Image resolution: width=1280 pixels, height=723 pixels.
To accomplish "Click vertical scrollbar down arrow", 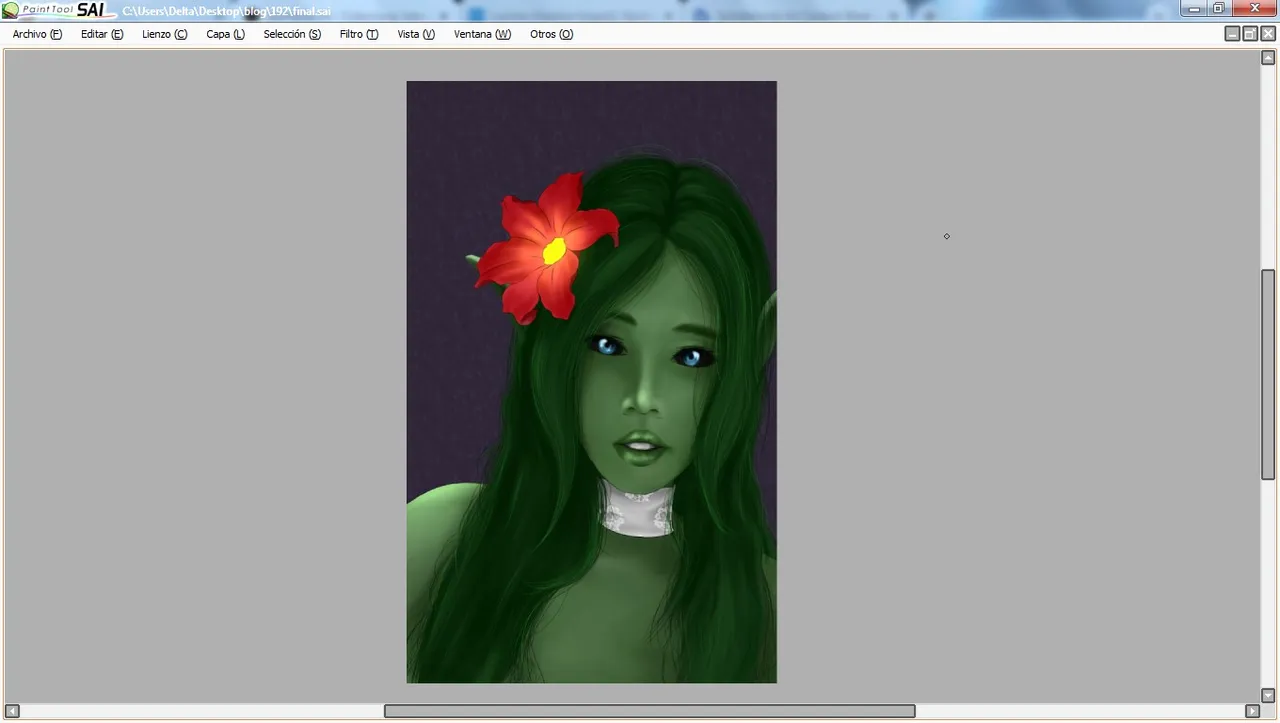I will click(x=1268, y=695).
